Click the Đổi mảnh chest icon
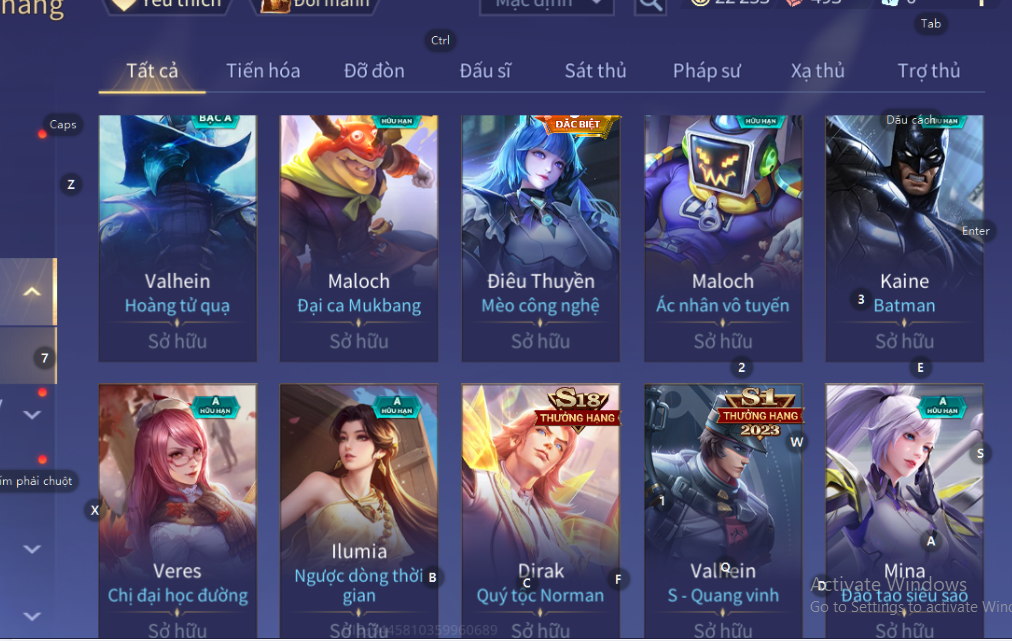The height and width of the screenshot is (641, 1012). pos(274,5)
